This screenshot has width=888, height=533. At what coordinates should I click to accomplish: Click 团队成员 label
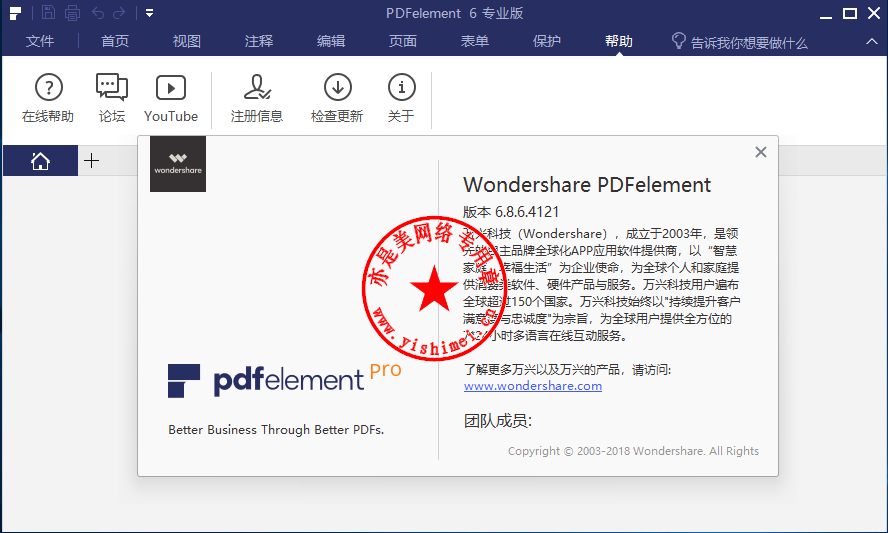tap(498, 421)
